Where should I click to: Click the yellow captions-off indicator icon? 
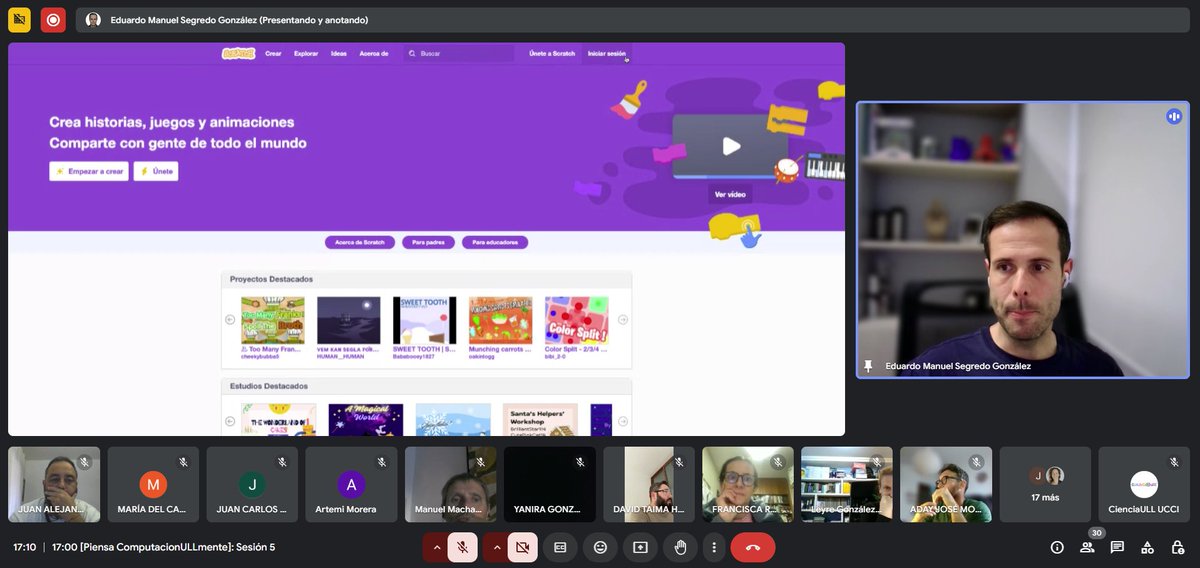tap(19, 20)
